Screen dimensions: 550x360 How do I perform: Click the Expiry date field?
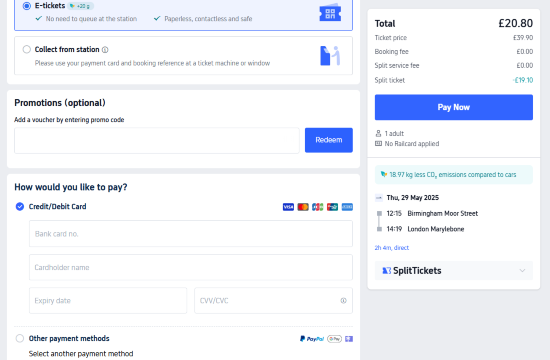pos(108,301)
